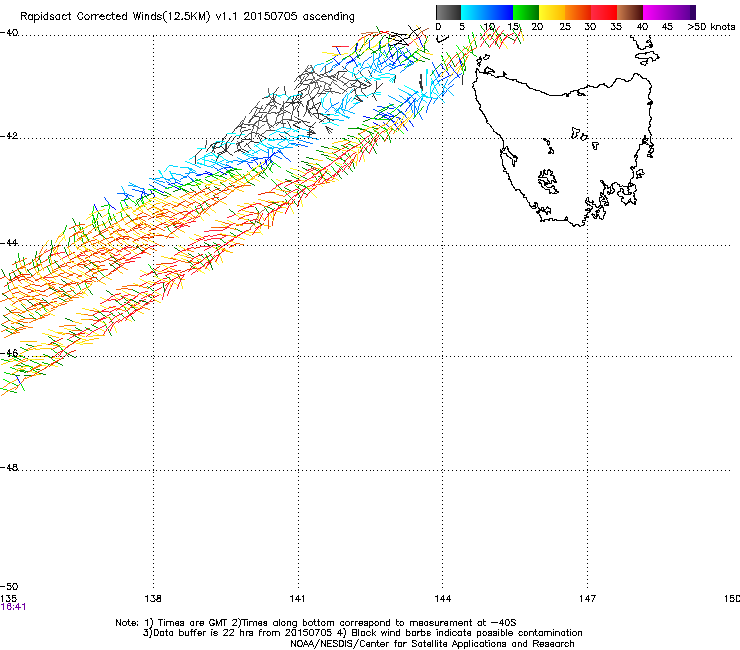This screenshot has height=650, width=740.
Task: Click the latitude label '-50'
Action: [9, 586]
